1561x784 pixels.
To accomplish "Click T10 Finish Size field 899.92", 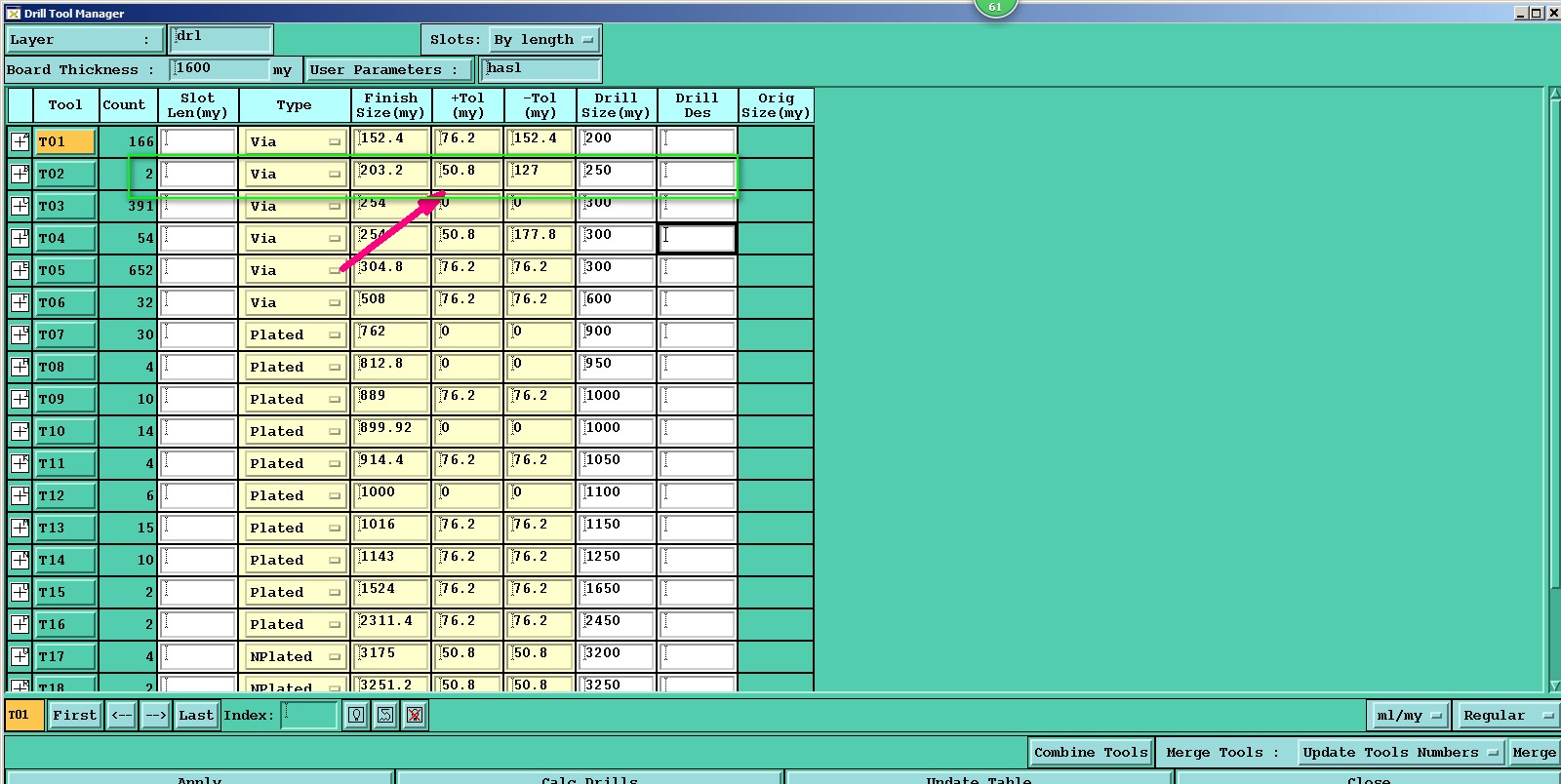I will click(x=391, y=431).
